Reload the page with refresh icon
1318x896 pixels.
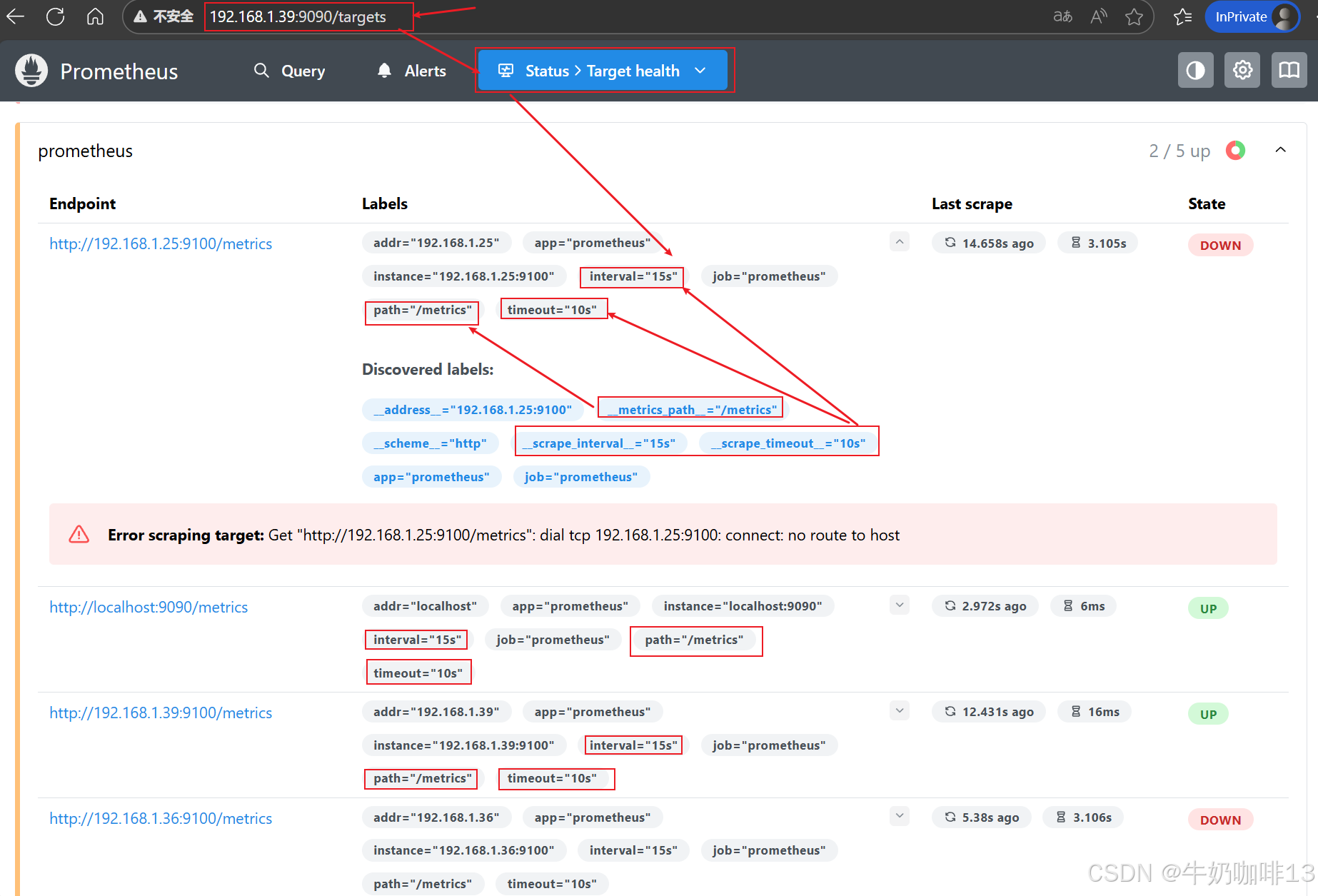coord(55,16)
